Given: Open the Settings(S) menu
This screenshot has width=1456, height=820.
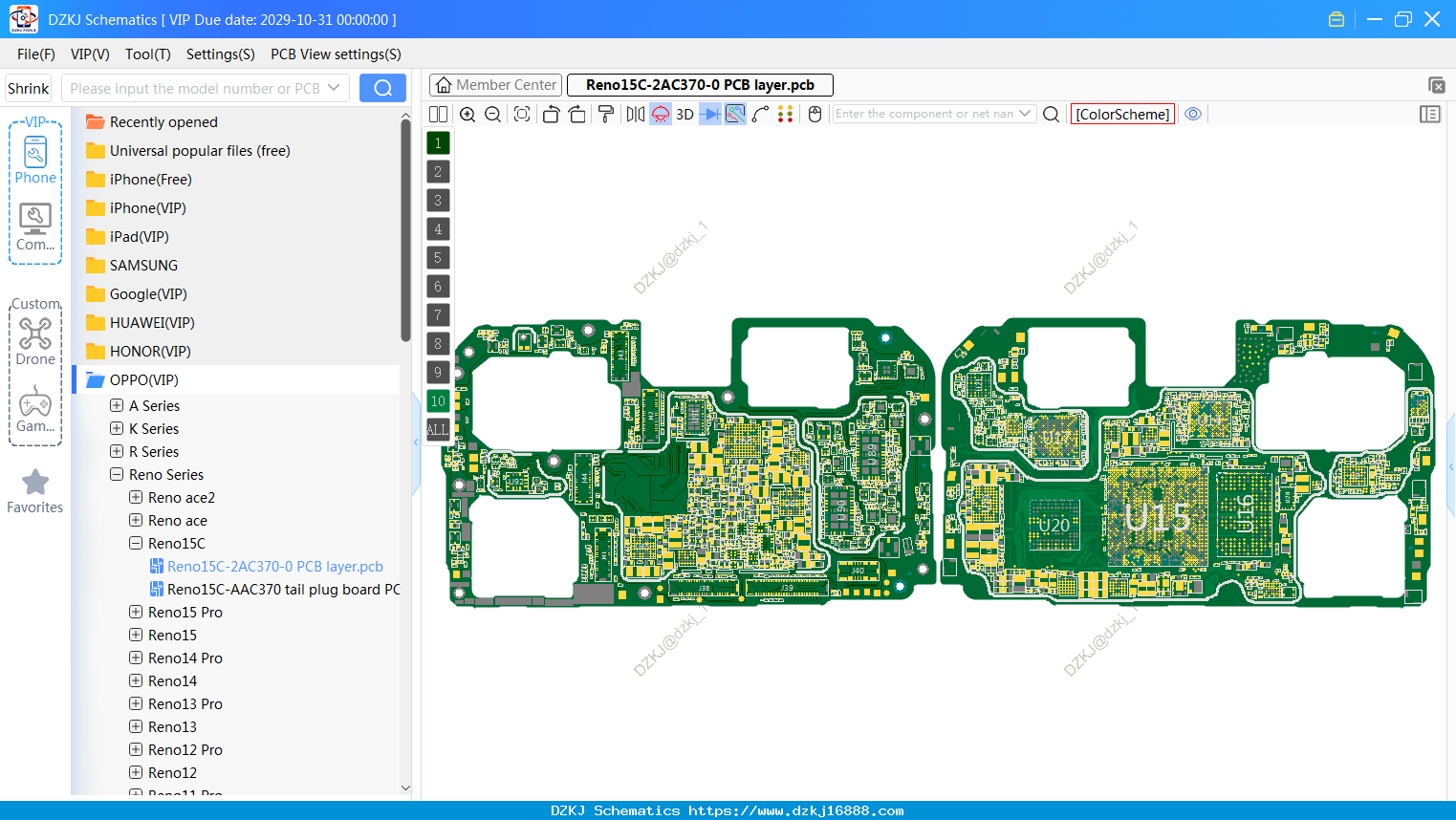Looking at the screenshot, I should pos(221,54).
